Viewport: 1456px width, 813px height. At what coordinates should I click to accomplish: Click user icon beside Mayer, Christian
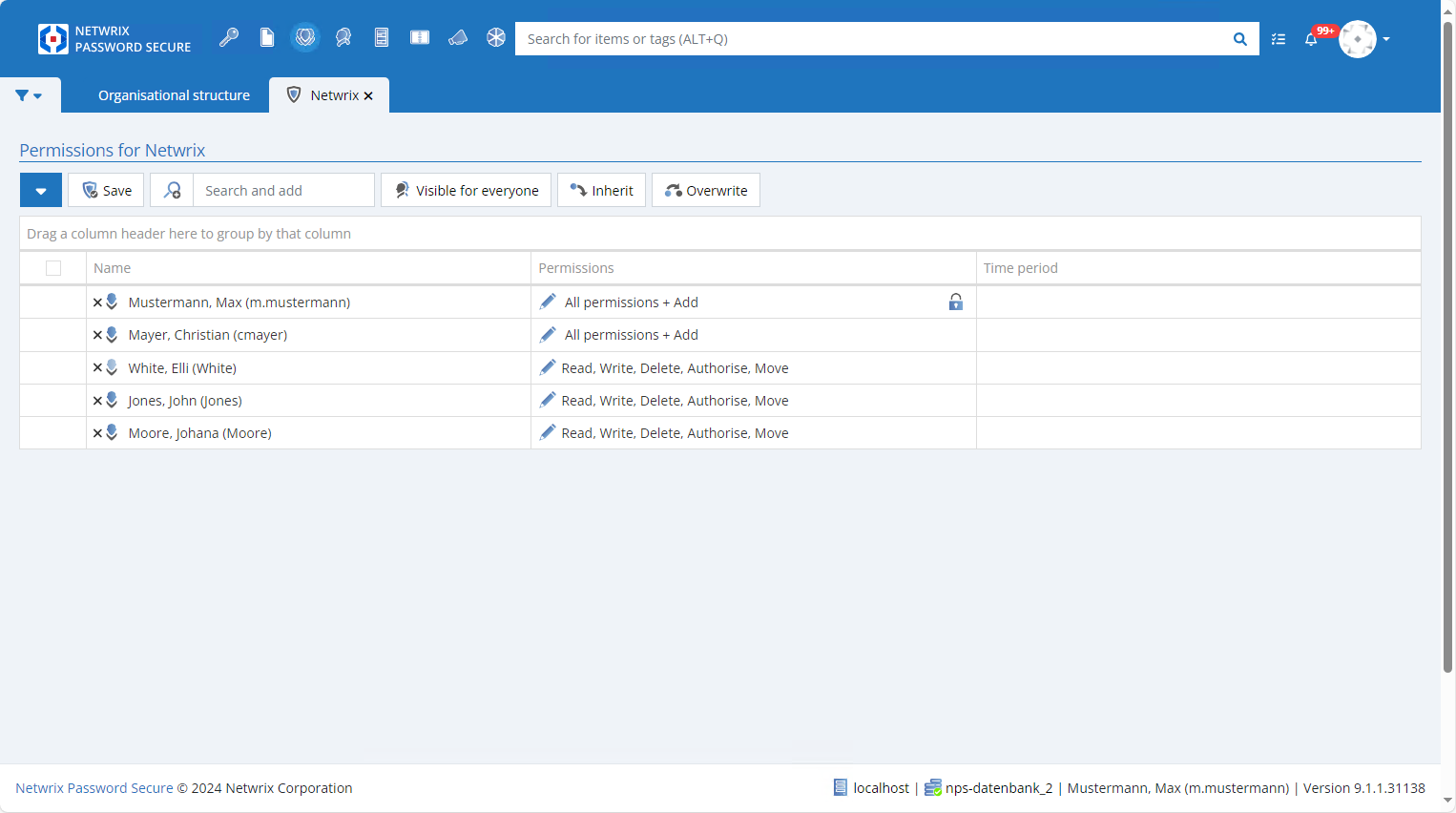point(112,334)
